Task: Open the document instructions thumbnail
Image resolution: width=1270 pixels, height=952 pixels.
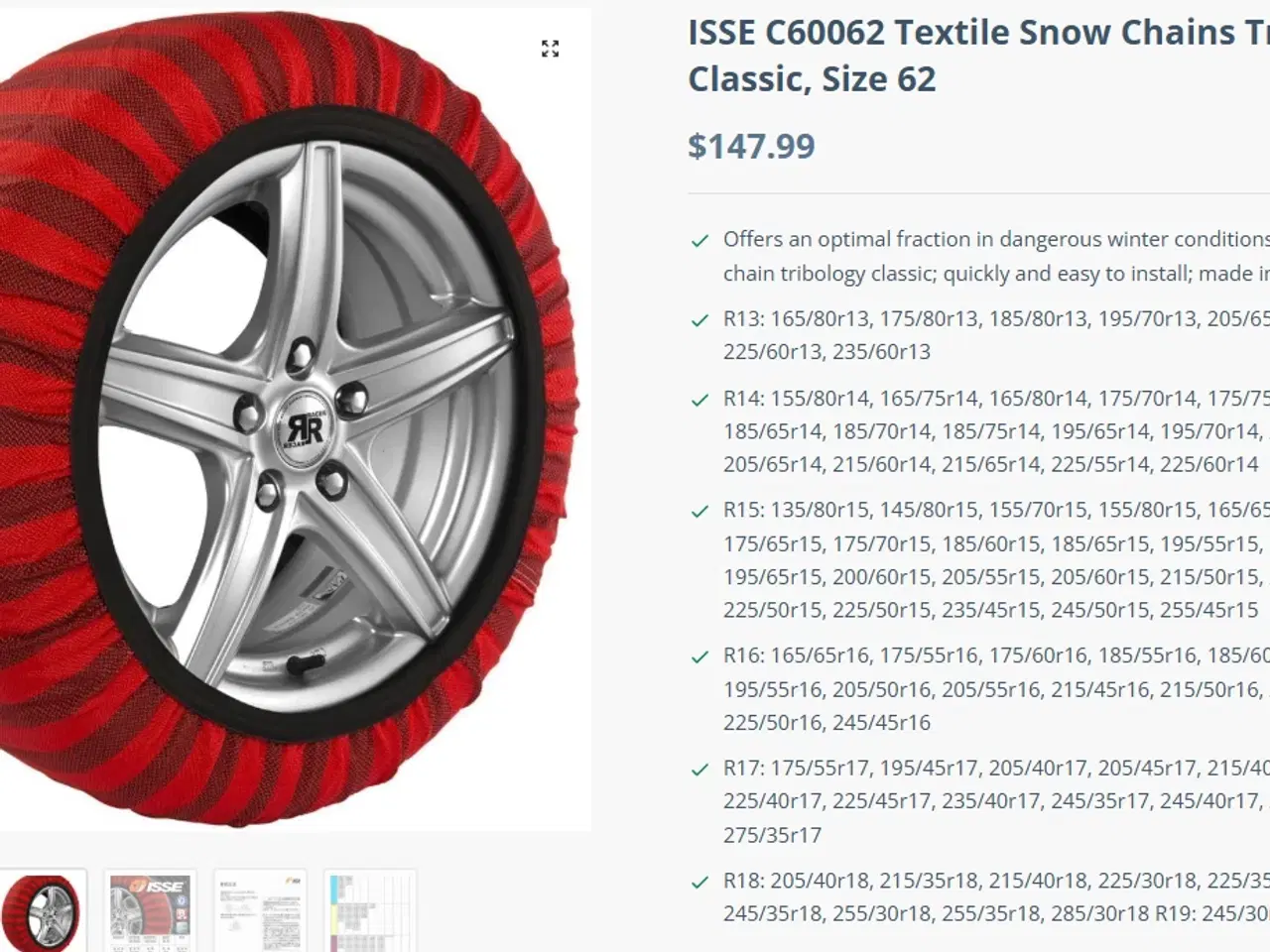Action: [x=260, y=912]
